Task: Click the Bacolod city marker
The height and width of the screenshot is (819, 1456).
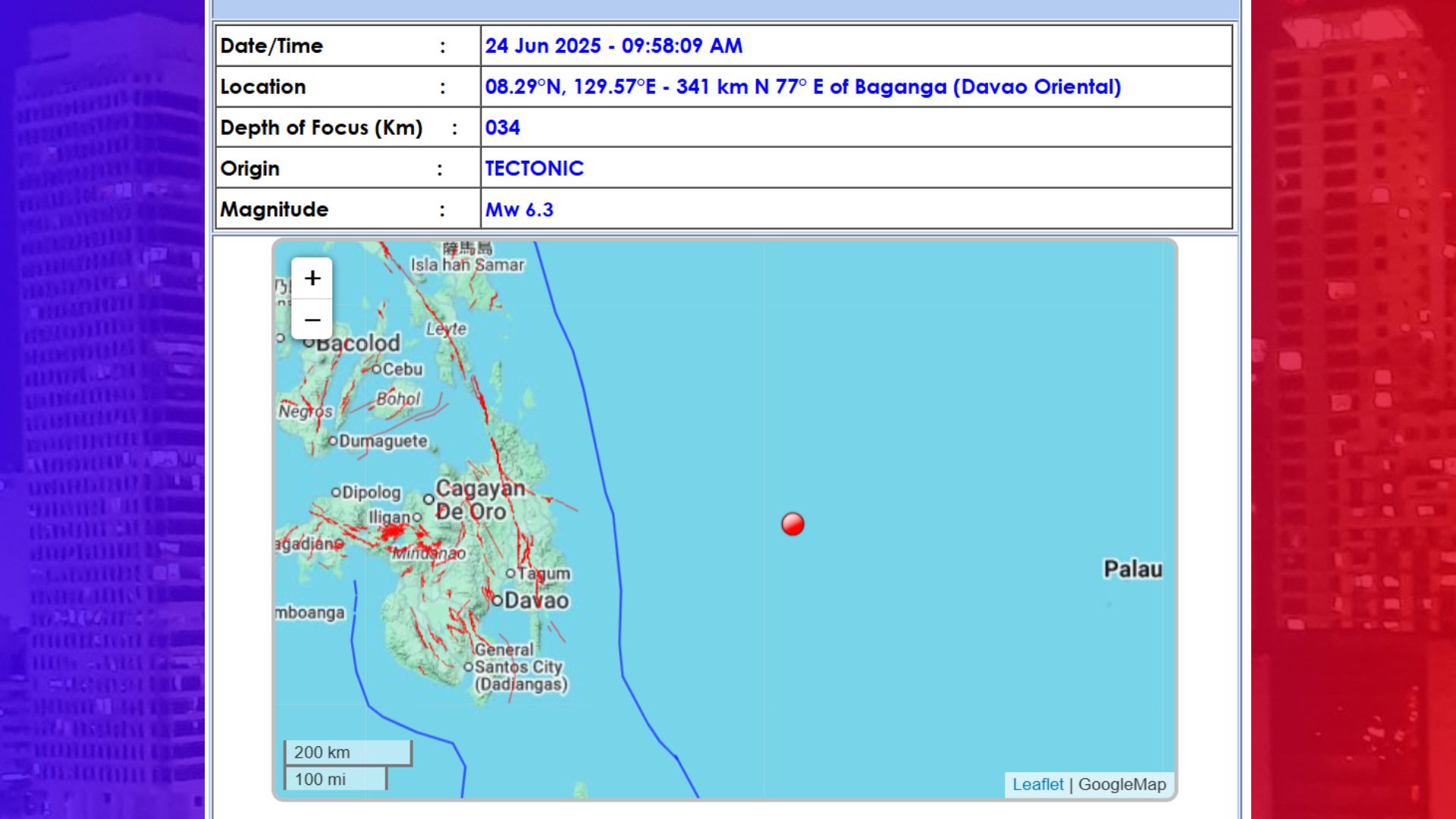Action: (x=311, y=343)
